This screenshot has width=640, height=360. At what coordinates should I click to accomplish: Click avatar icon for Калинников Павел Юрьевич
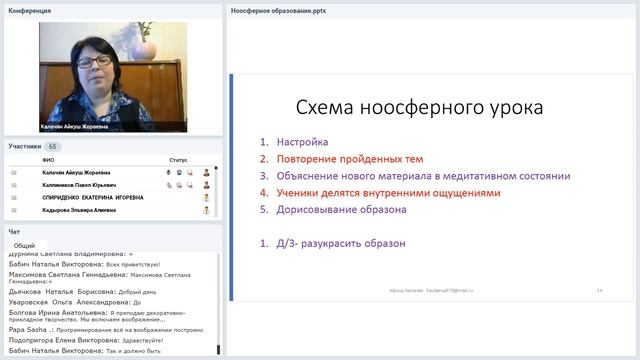click(207, 185)
